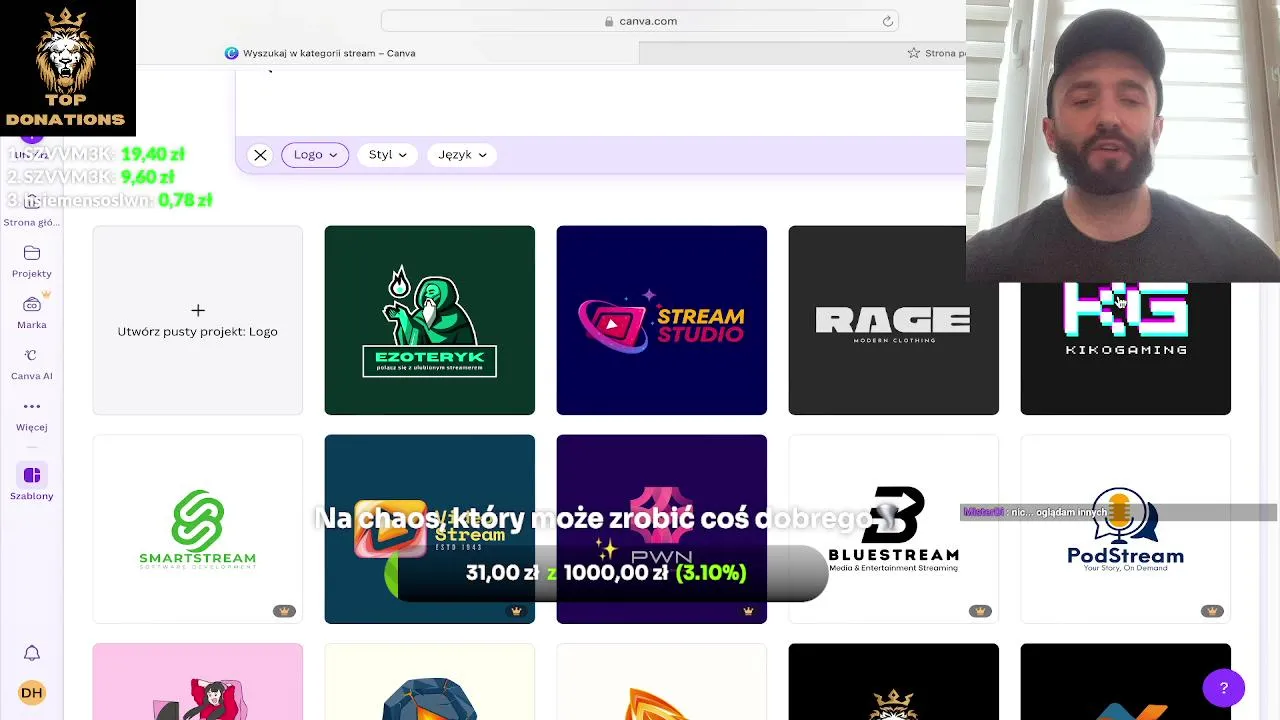Click crown badge on BlueStream template
This screenshot has height=720, width=1280.
pyautogui.click(x=980, y=611)
